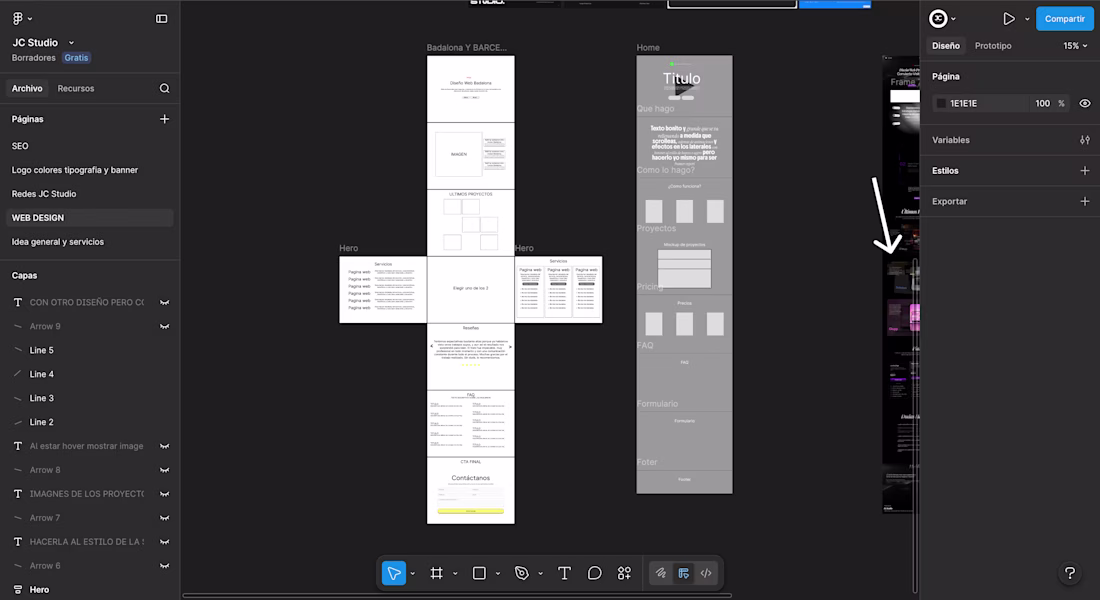Open present options chevron beside play
Screen dimensions: 1100x600
(x=1027, y=19)
